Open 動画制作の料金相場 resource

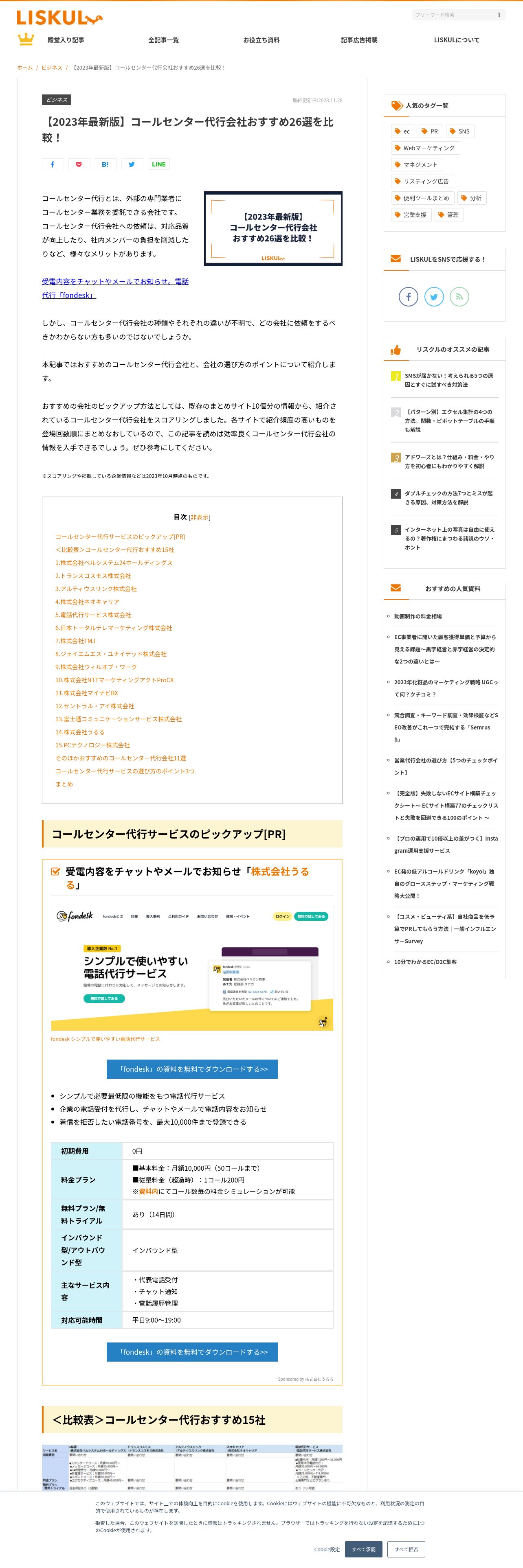pos(418,616)
